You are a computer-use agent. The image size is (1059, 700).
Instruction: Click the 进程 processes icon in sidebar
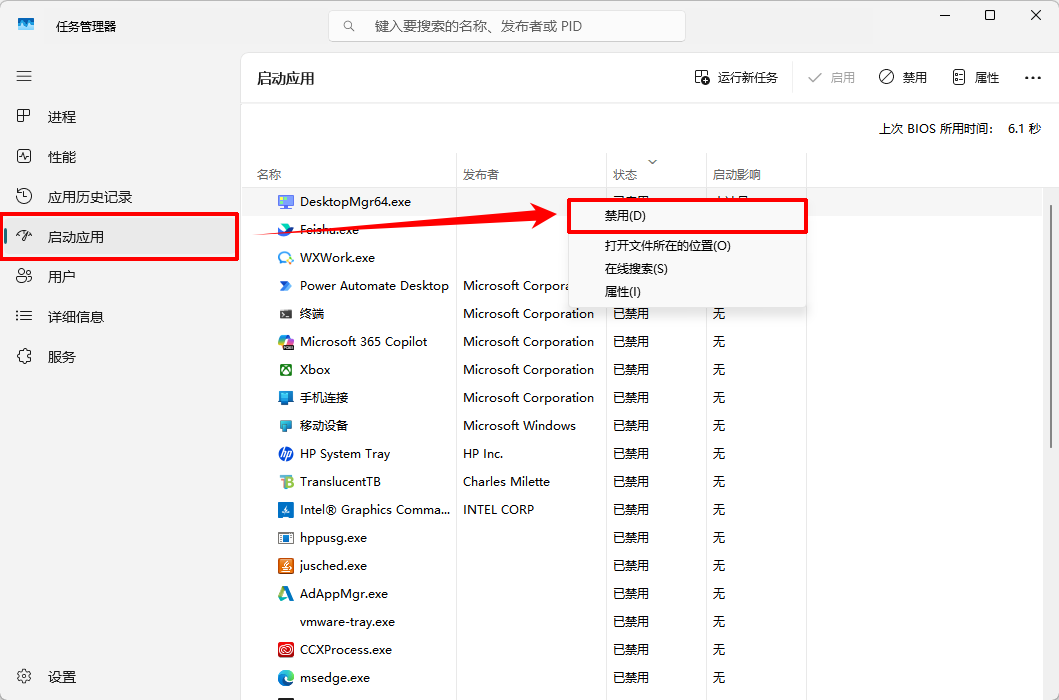[x=24, y=116]
